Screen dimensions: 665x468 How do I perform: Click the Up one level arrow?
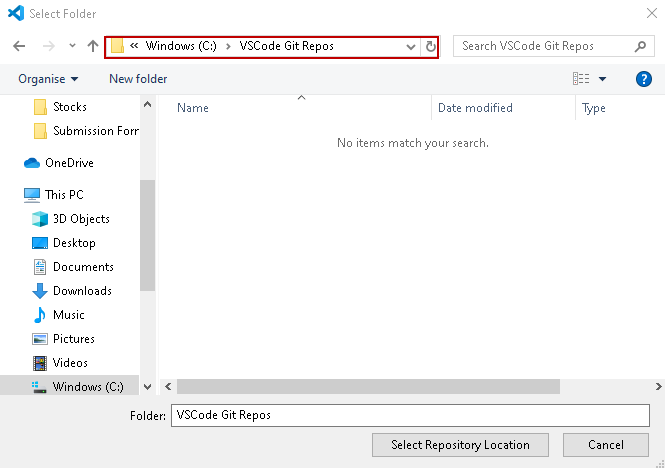tap(93, 46)
